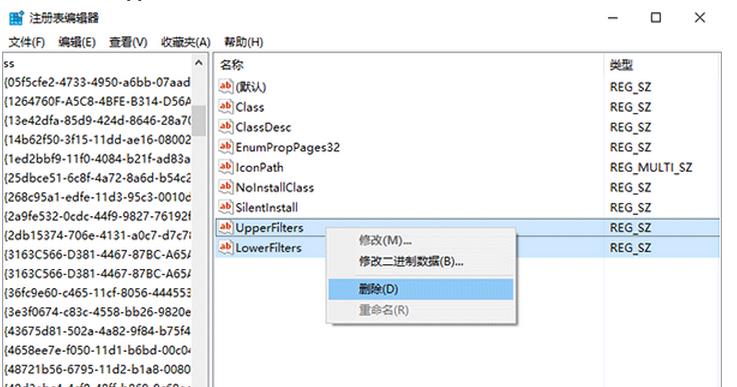Select the Class value string icon
Screen dimensions: 737x387
pos(226,106)
